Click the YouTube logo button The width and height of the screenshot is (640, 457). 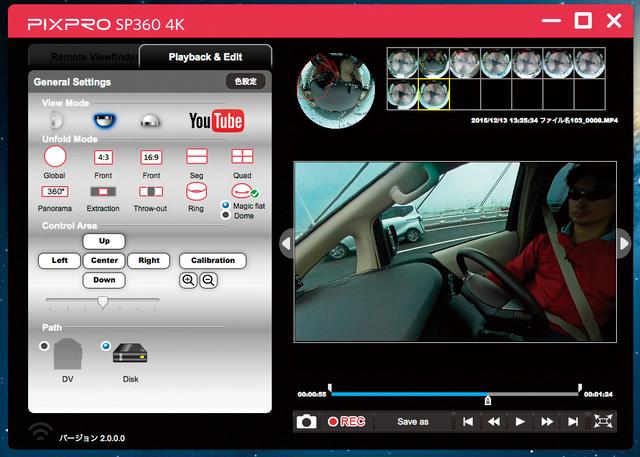tap(217, 121)
